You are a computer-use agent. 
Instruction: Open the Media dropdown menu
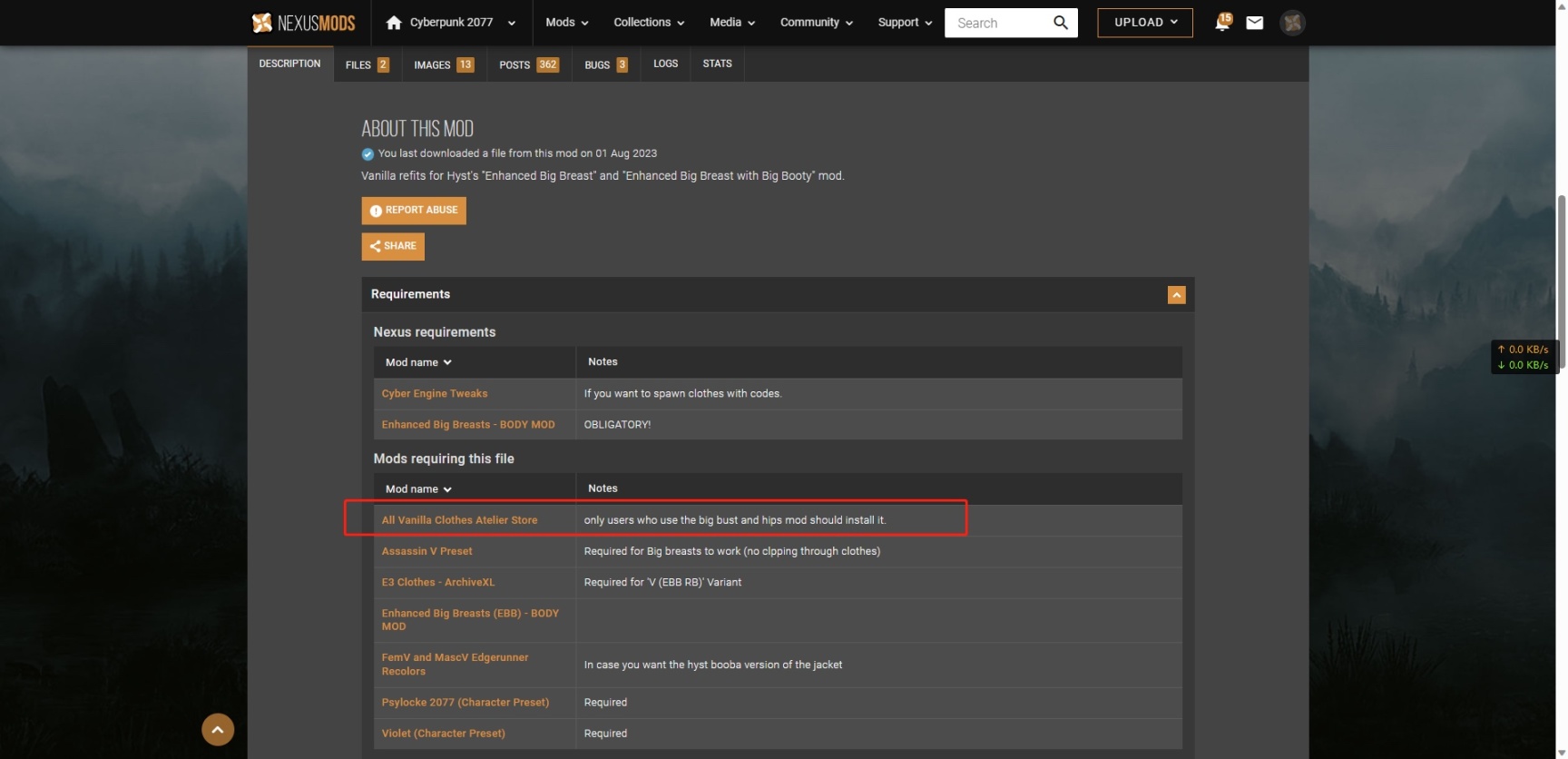[x=732, y=23]
